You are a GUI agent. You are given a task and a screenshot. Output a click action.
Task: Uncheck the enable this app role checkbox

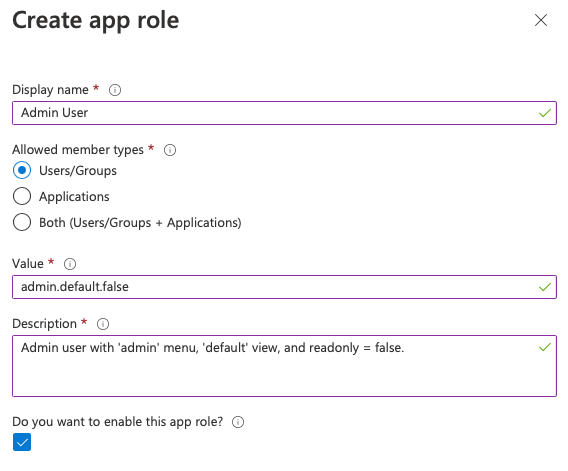pos(22,442)
